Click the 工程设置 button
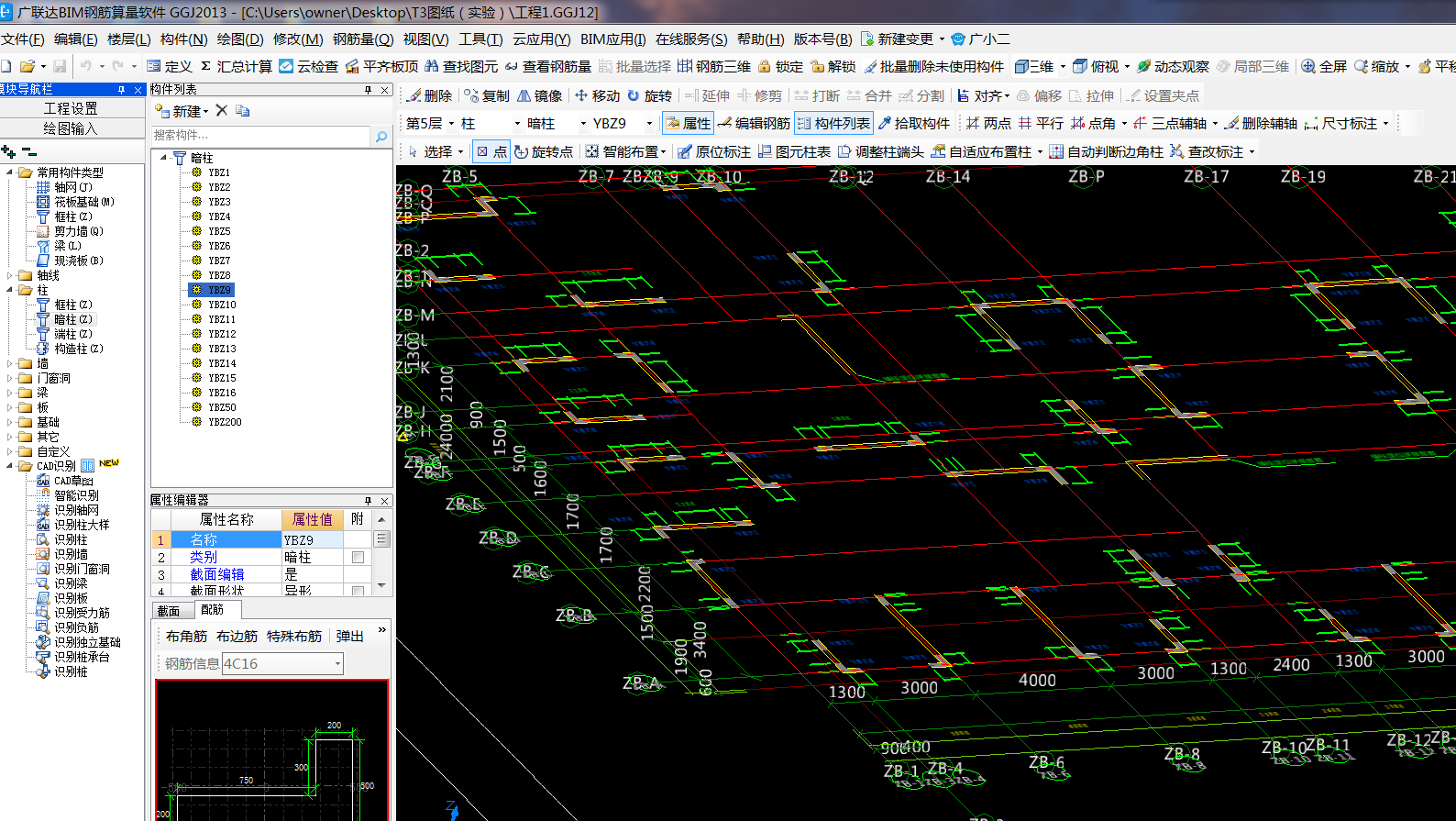The height and width of the screenshot is (821, 1456). tap(72, 108)
